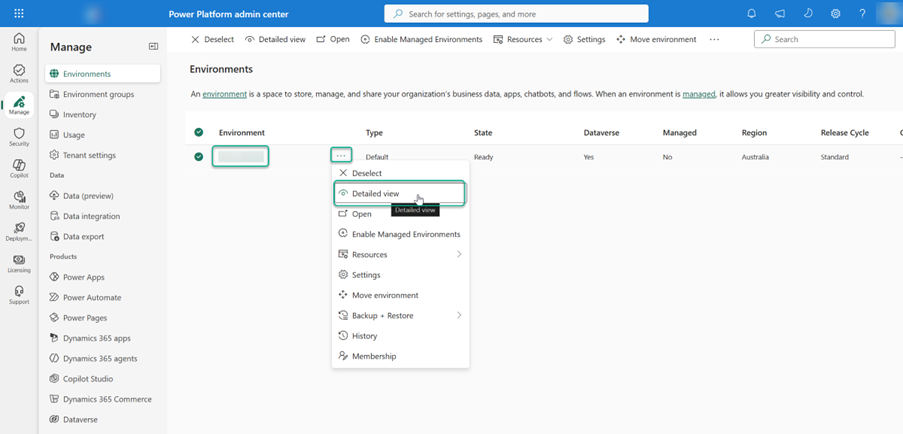
Task: Choose Enable Managed Environments in context menu
Action: pyautogui.click(x=400, y=234)
